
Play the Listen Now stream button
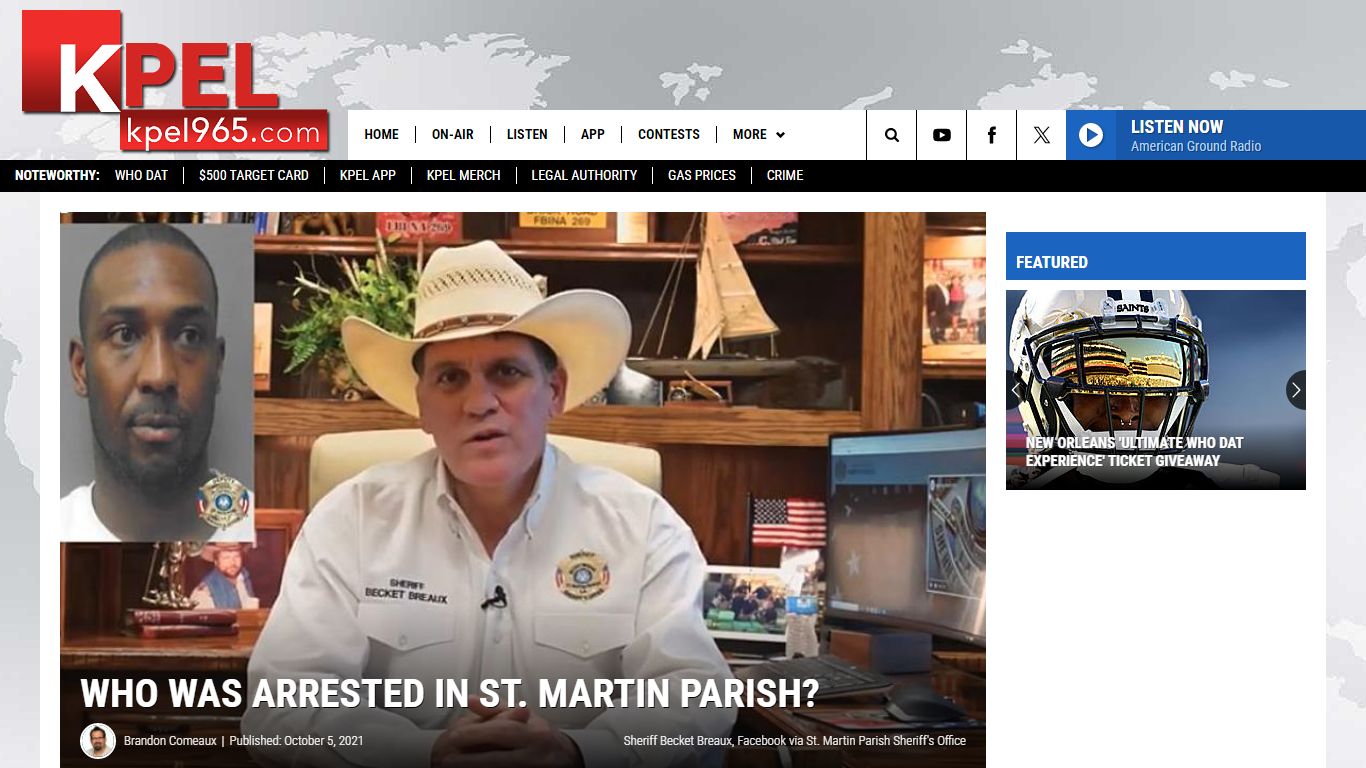pos(1091,135)
